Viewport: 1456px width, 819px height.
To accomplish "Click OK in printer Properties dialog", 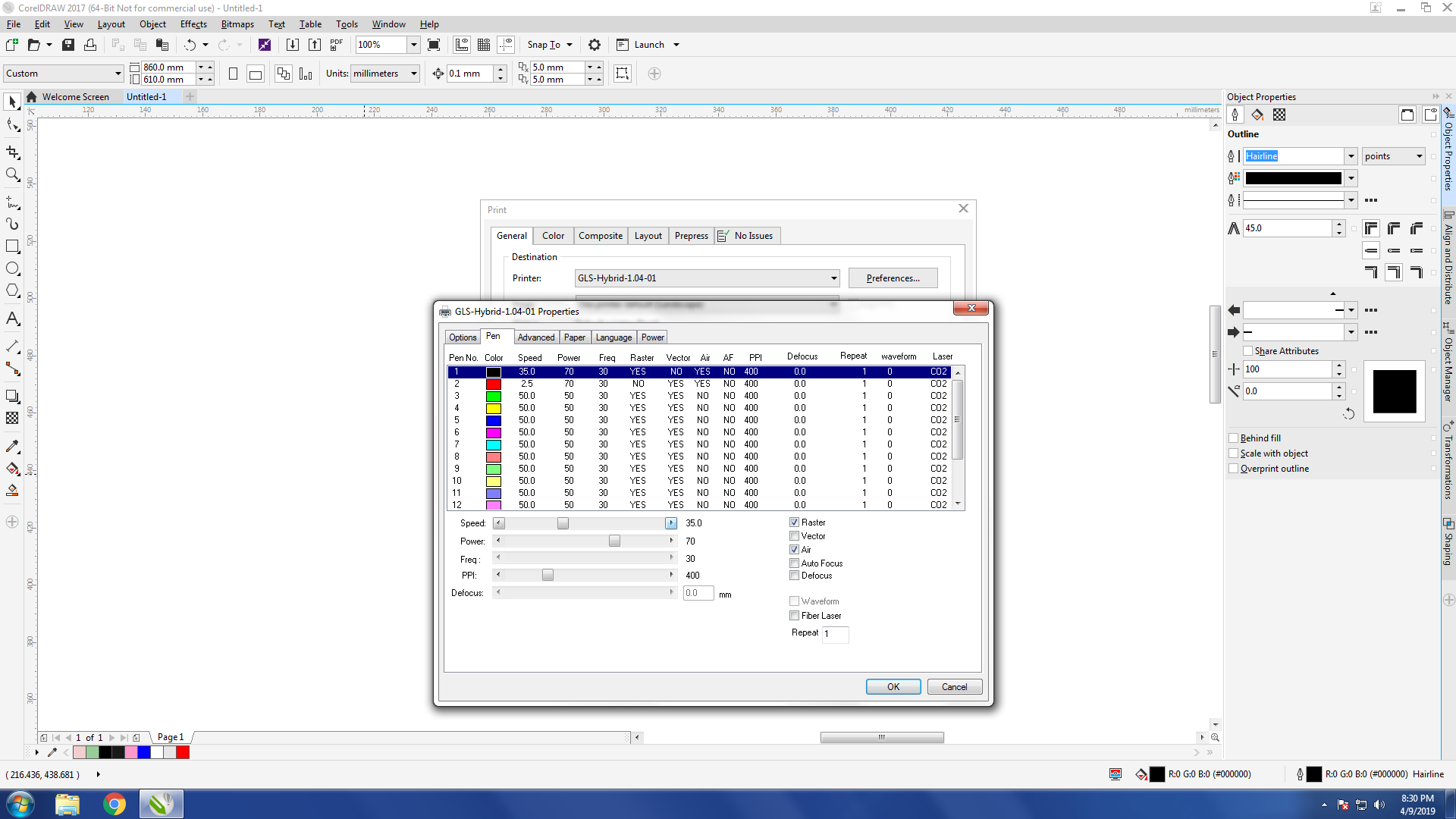I will 893,687.
